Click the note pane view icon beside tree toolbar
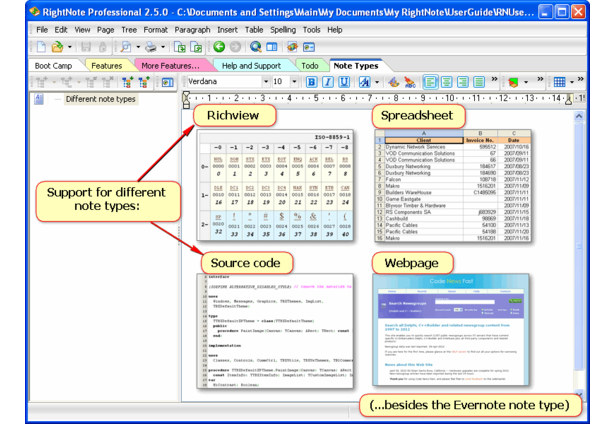This screenshot has width=615, height=424. [167, 82]
